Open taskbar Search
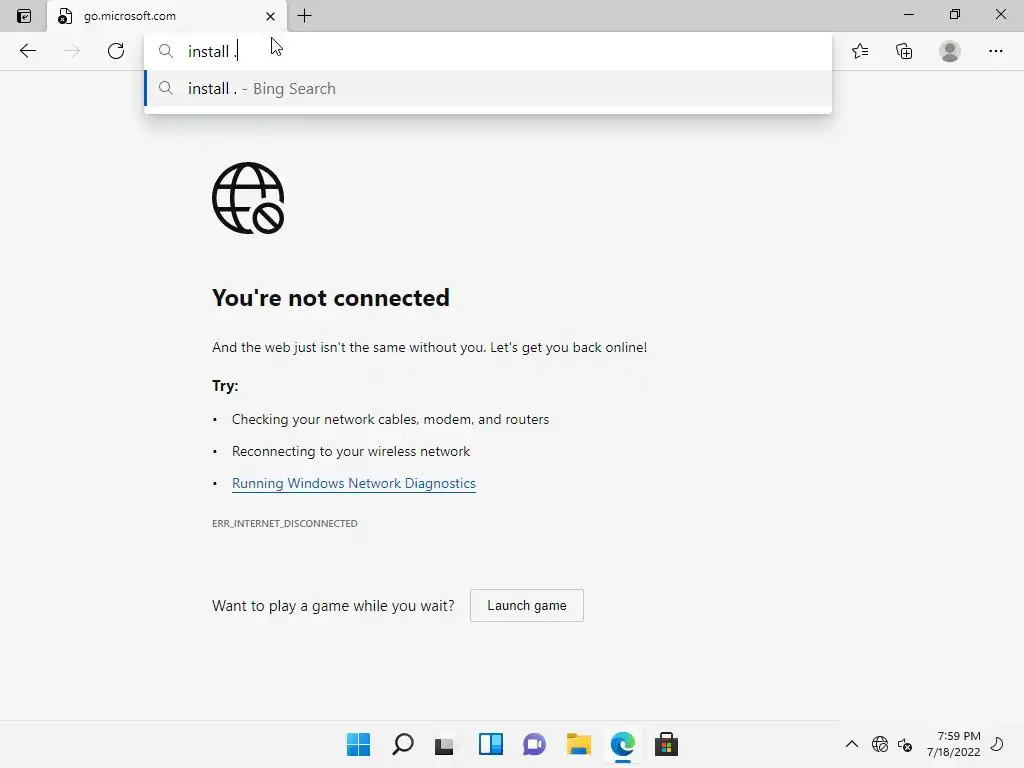 tap(402, 744)
